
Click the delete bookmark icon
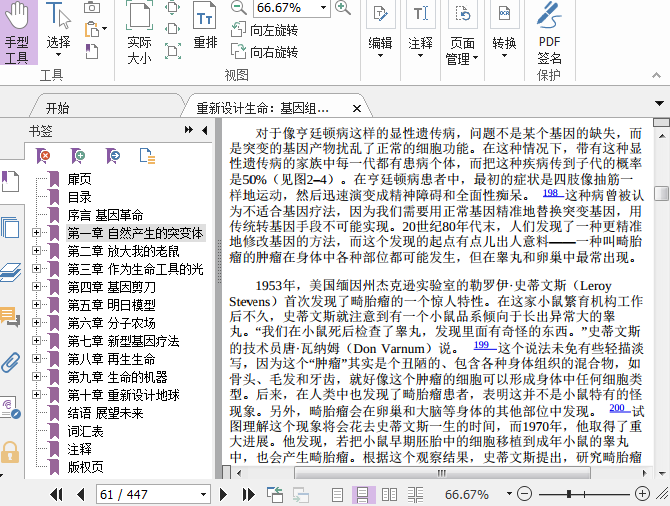(43, 155)
